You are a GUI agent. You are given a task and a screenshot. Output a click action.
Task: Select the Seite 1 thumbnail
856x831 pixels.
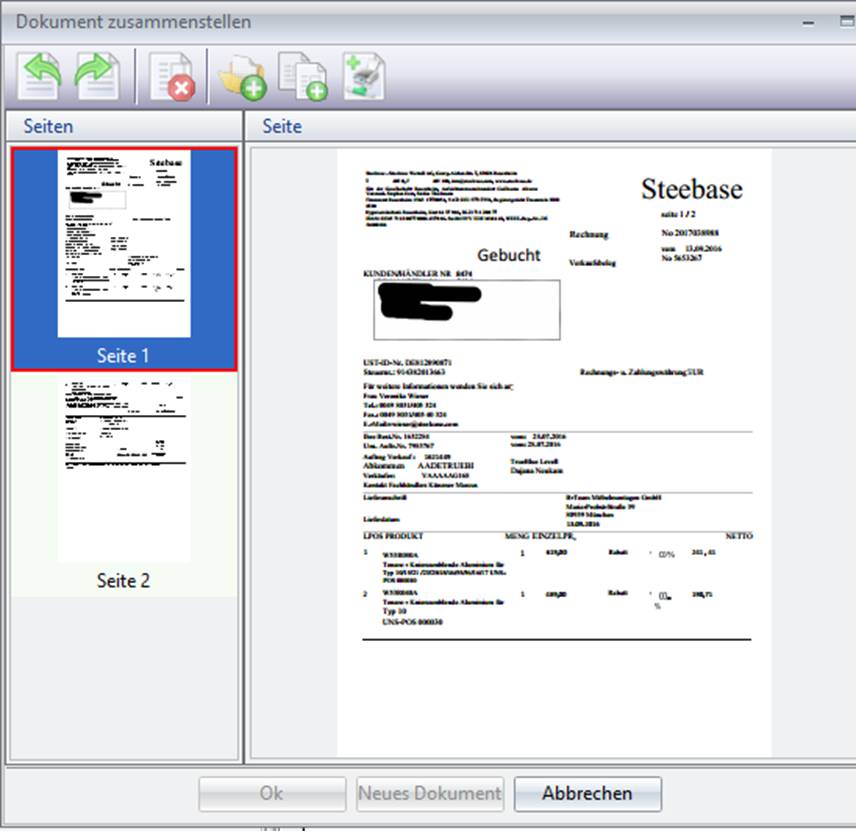pos(124,259)
